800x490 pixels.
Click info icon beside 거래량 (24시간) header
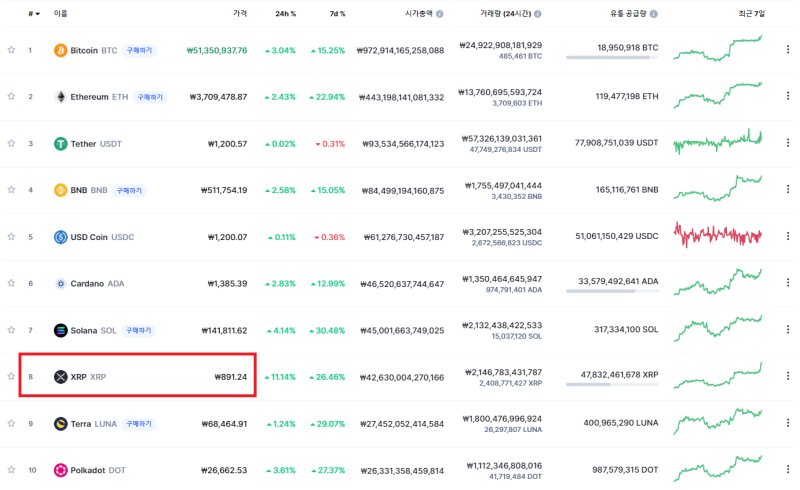tap(538, 14)
